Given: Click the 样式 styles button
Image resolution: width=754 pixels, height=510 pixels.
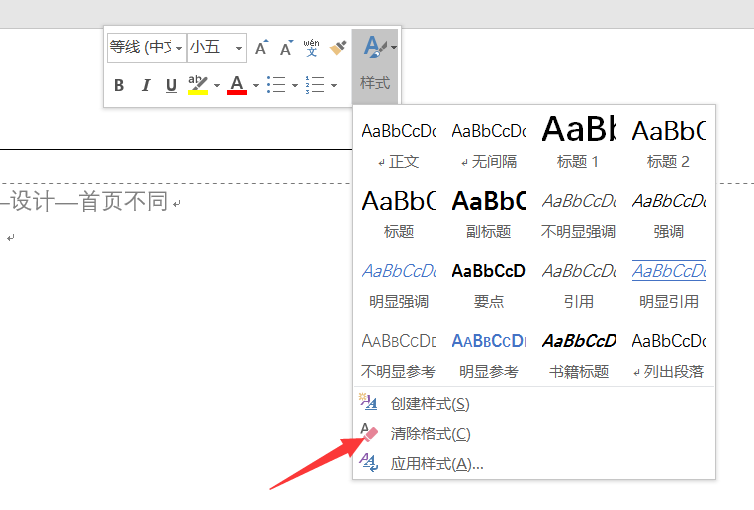Looking at the screenshot, I should pyautogui.click(x=375, y=66).
